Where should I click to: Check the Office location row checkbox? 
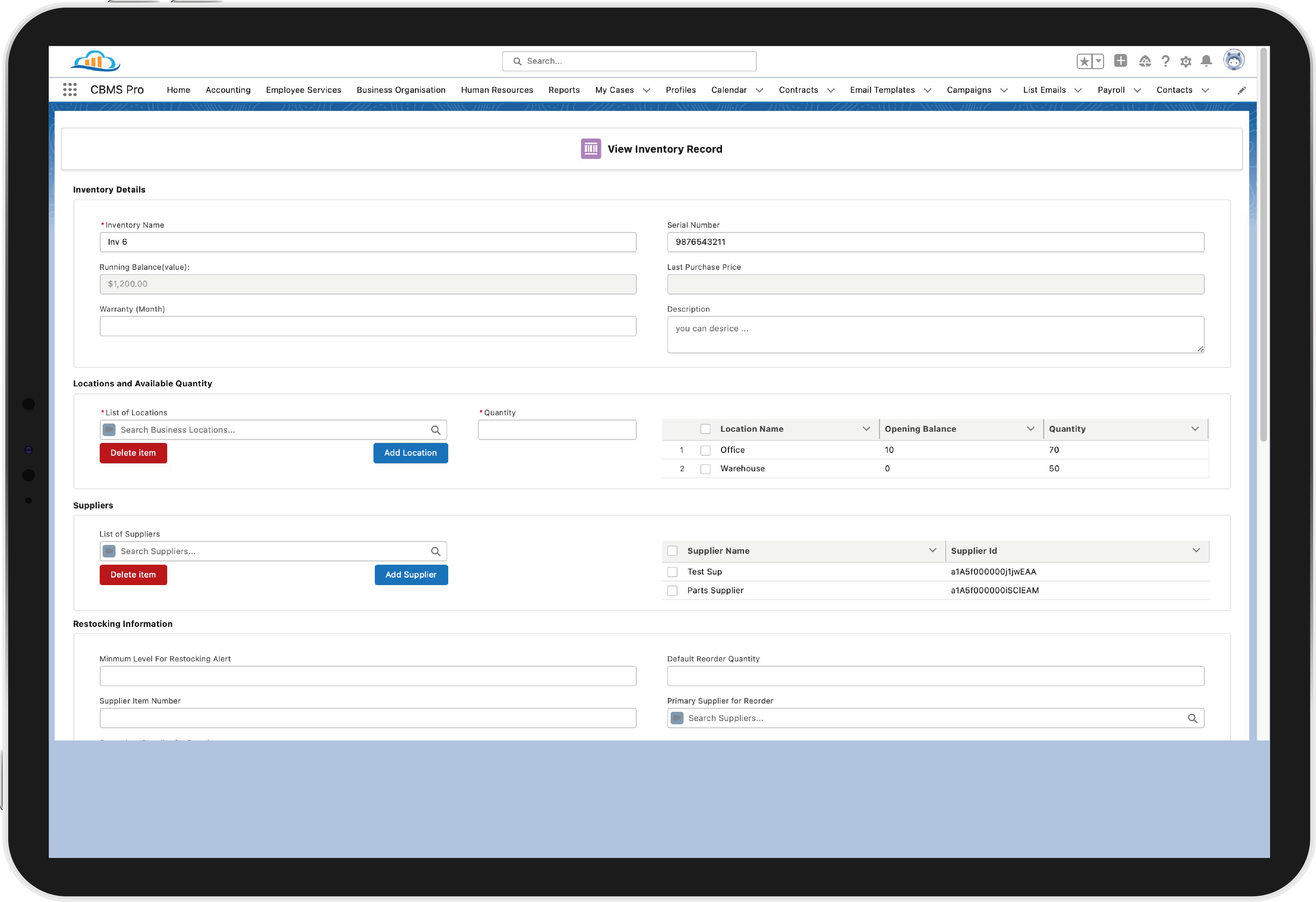(705, 450)
